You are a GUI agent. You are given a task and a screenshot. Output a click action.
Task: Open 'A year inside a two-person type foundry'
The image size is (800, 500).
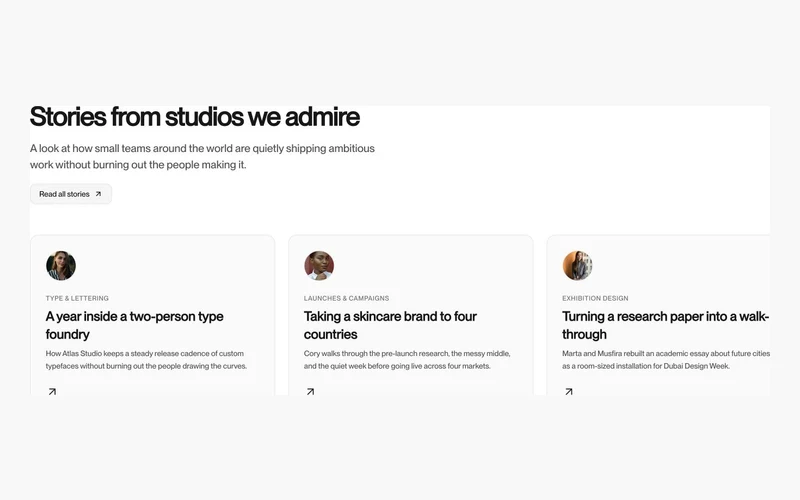tap(134, 325)
